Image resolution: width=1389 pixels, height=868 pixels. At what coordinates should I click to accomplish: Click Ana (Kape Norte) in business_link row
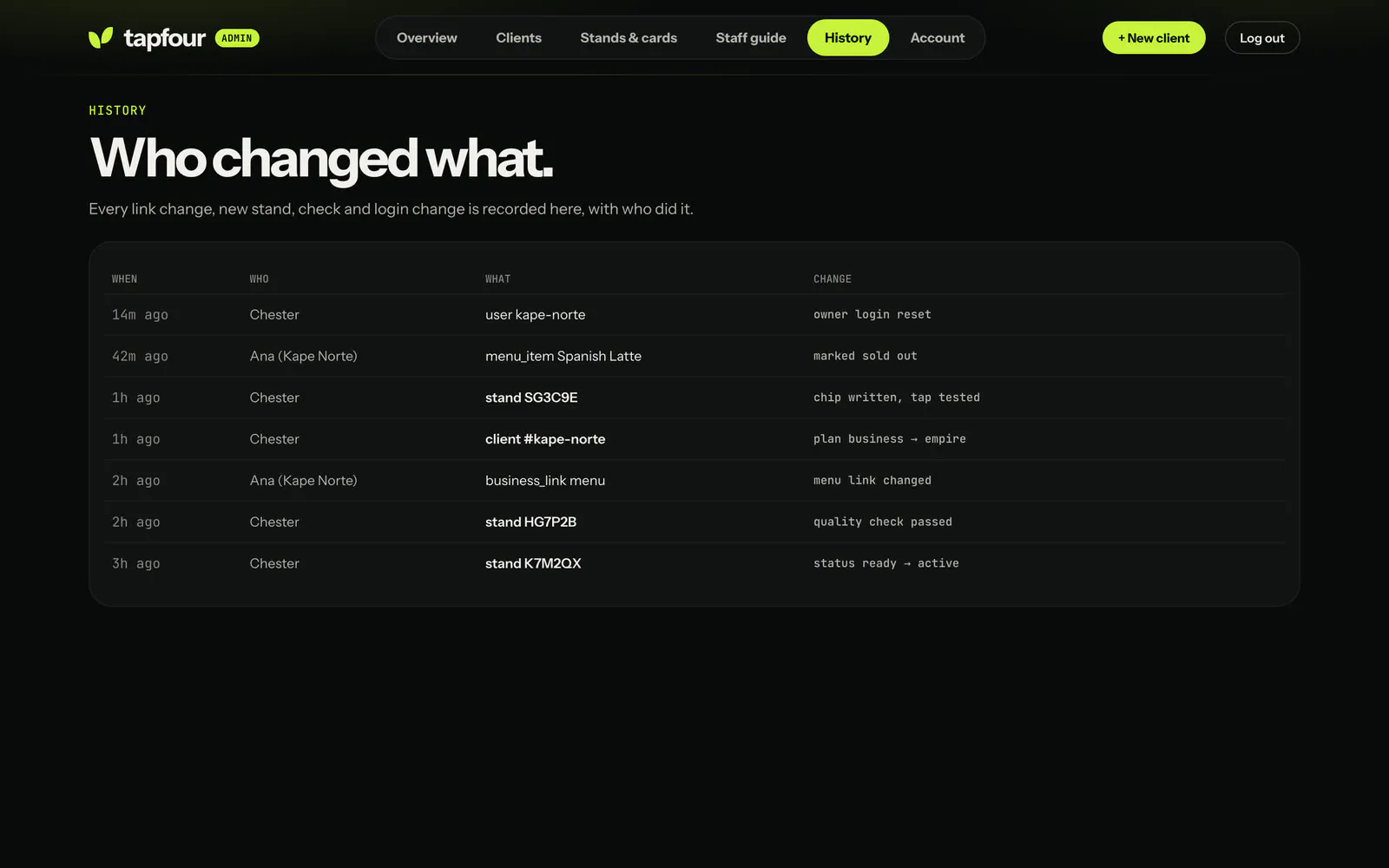pyautogui.click(x=303, y=481)
